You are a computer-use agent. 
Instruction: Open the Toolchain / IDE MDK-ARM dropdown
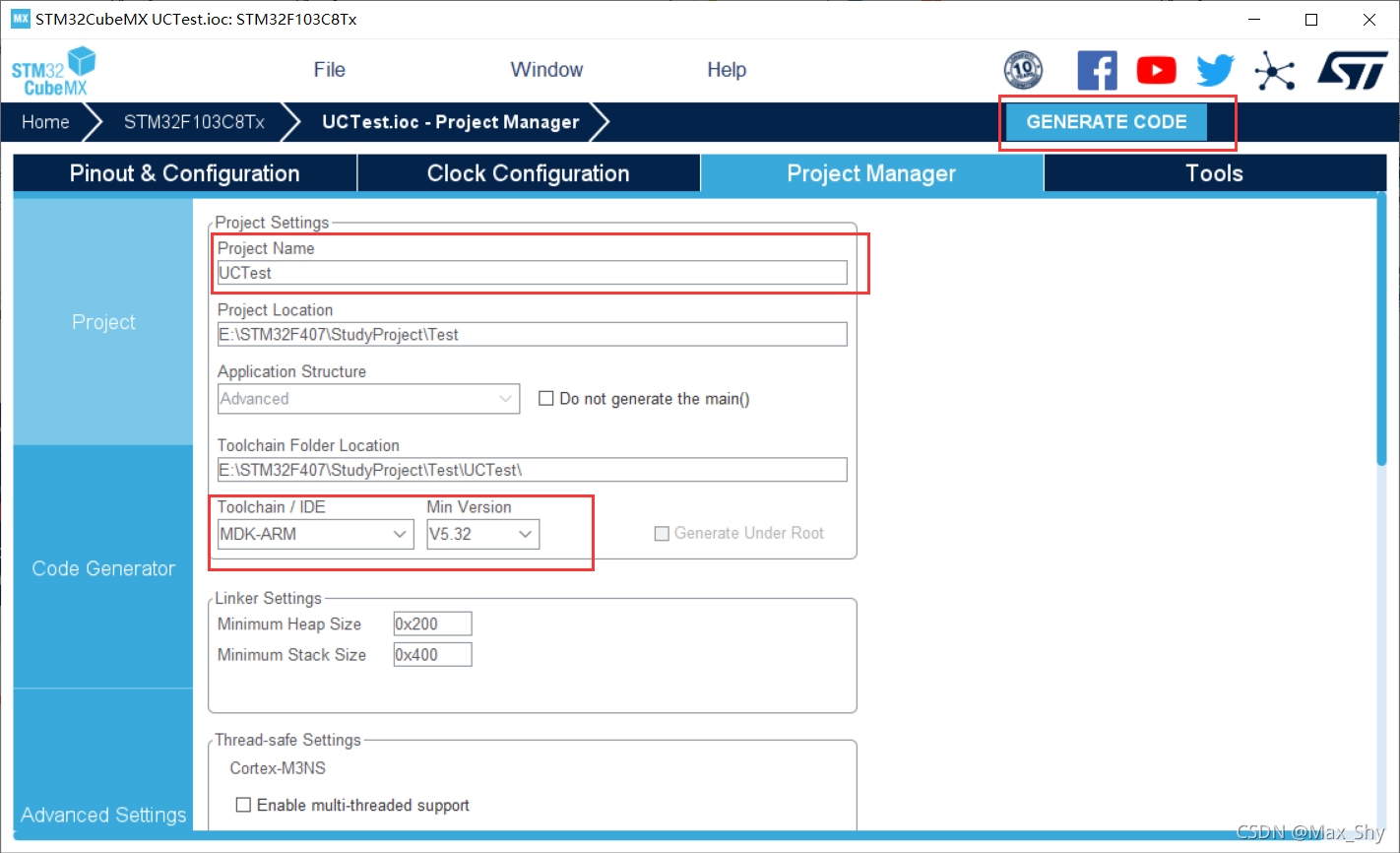click(x=315, y=534)
